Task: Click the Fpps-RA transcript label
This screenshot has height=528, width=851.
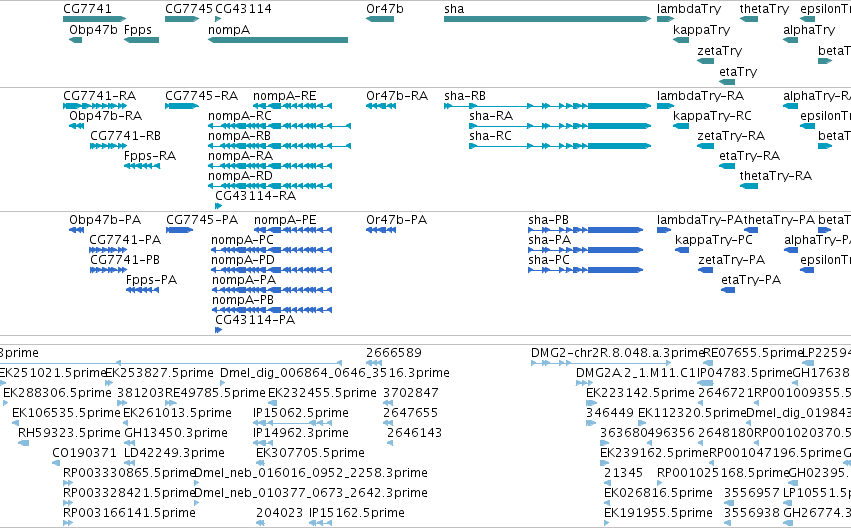Action: click(150, 156)
